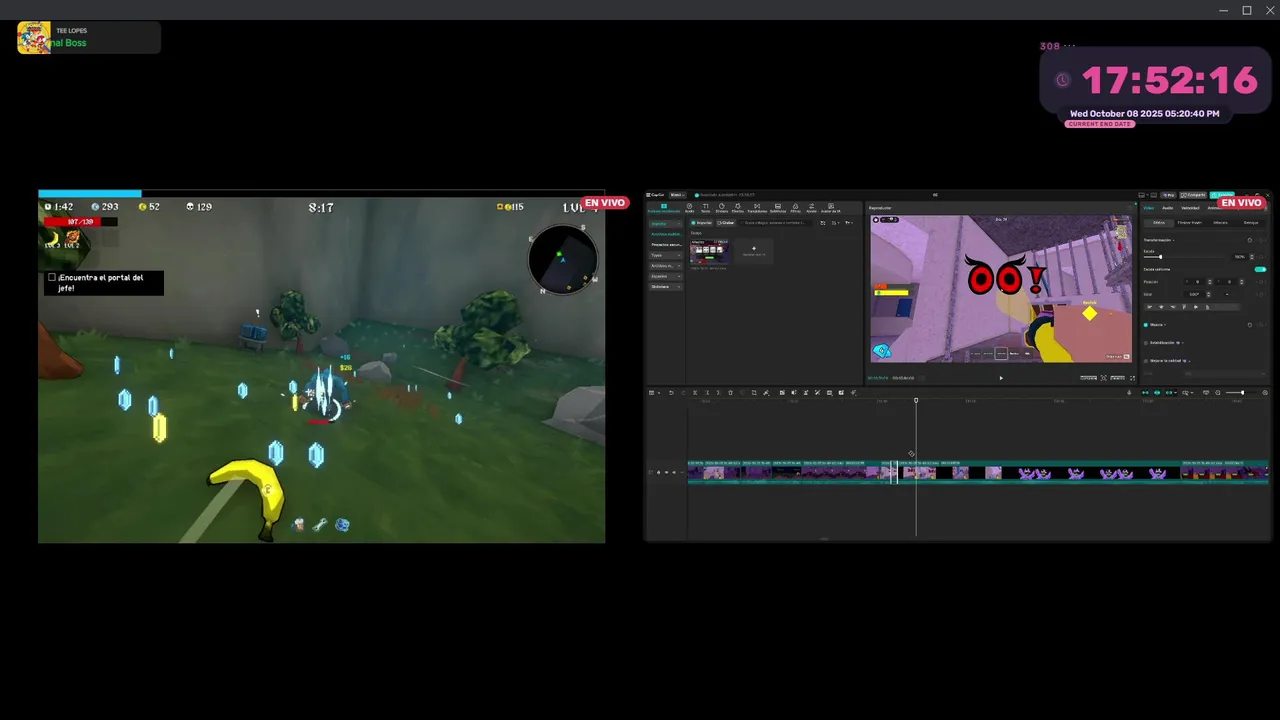Open the Subtítulos tab icon
Viewport: 1280px width, 720px height.
click(x=778, y=206)
